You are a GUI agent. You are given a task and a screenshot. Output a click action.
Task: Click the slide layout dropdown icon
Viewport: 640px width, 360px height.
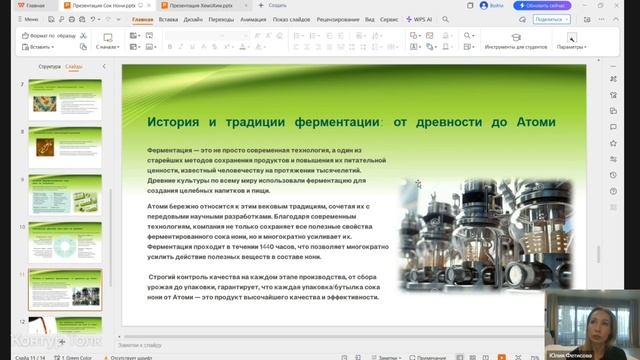pyautogui.click(x=135, y=47)
